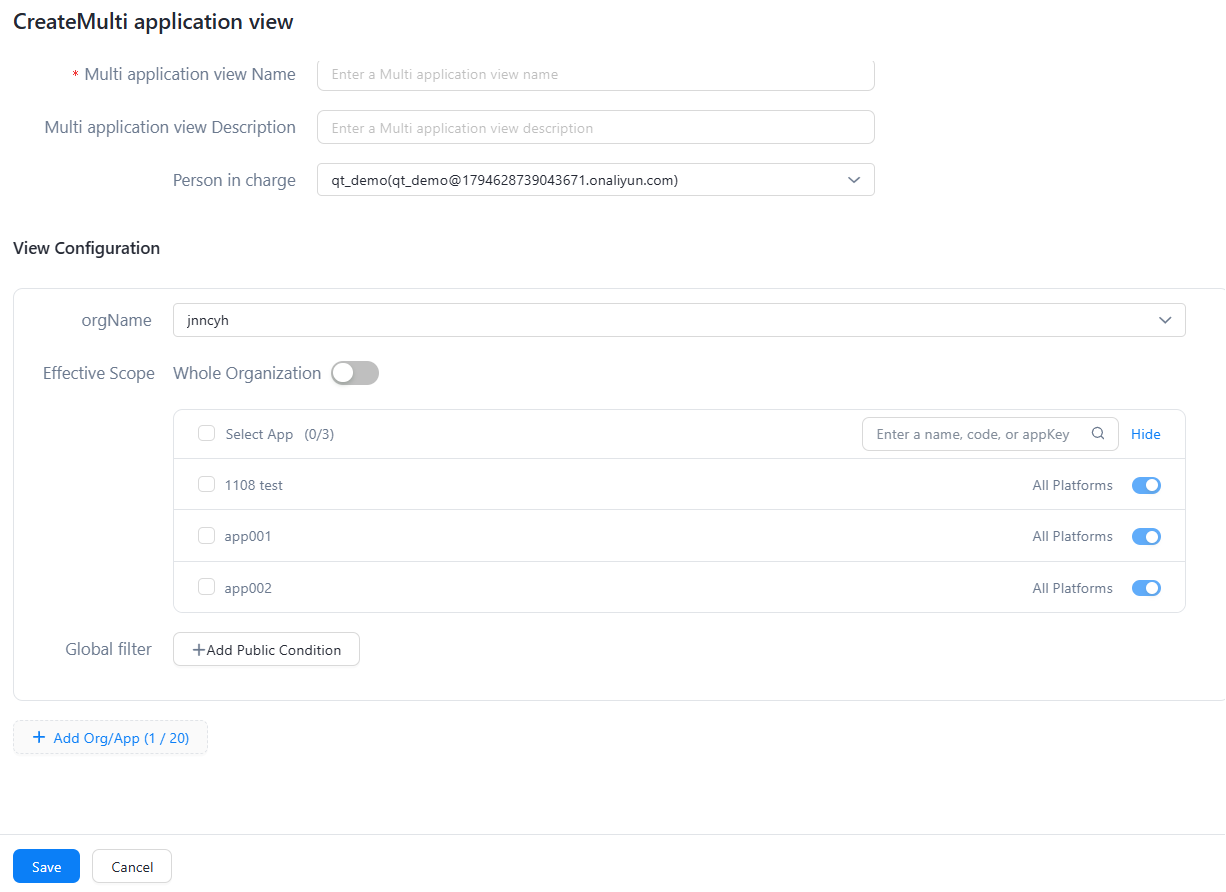Check the Select App checkbox
1226x892 pixels.
(206, 433)
